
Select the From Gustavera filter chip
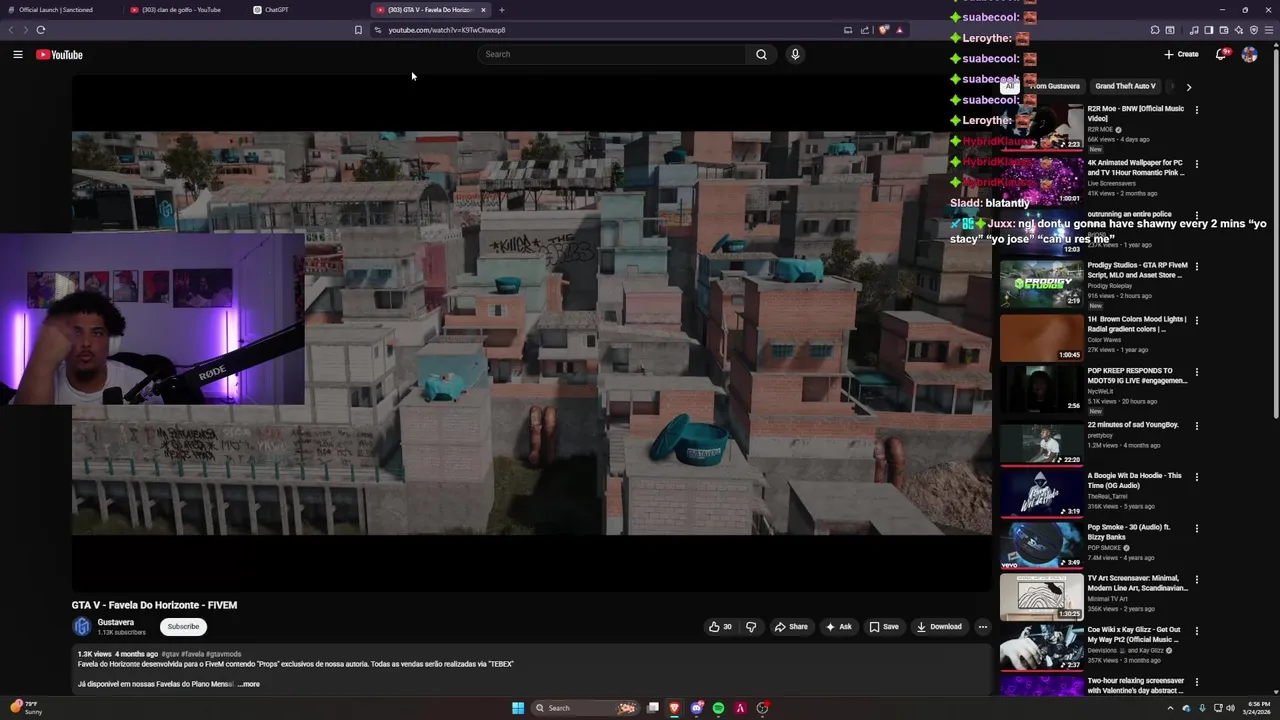click(x=1055, y=87)
